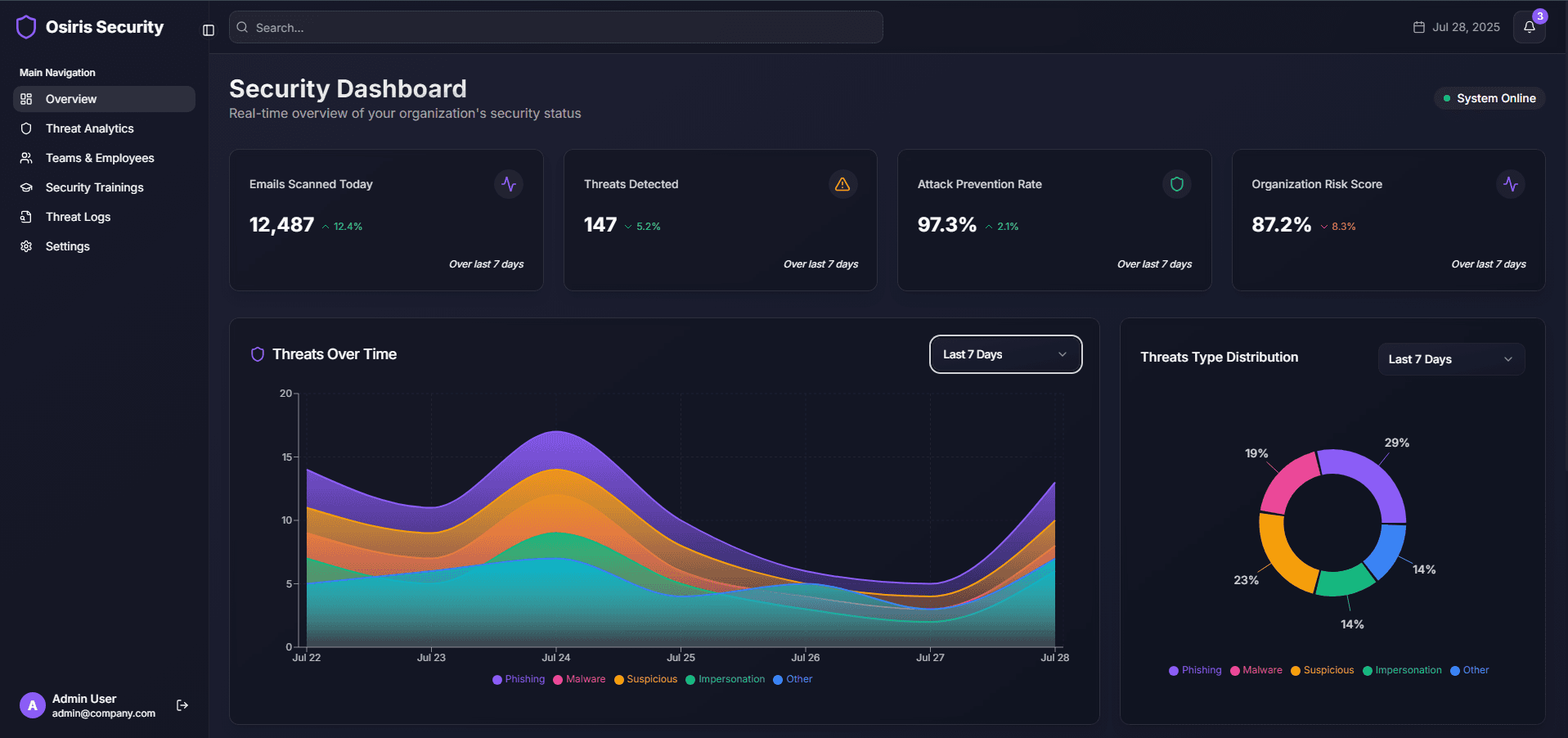Click the Teams & Employees people icon
The height and width of the screenshot is (738, 1568).
click(26, 158)
